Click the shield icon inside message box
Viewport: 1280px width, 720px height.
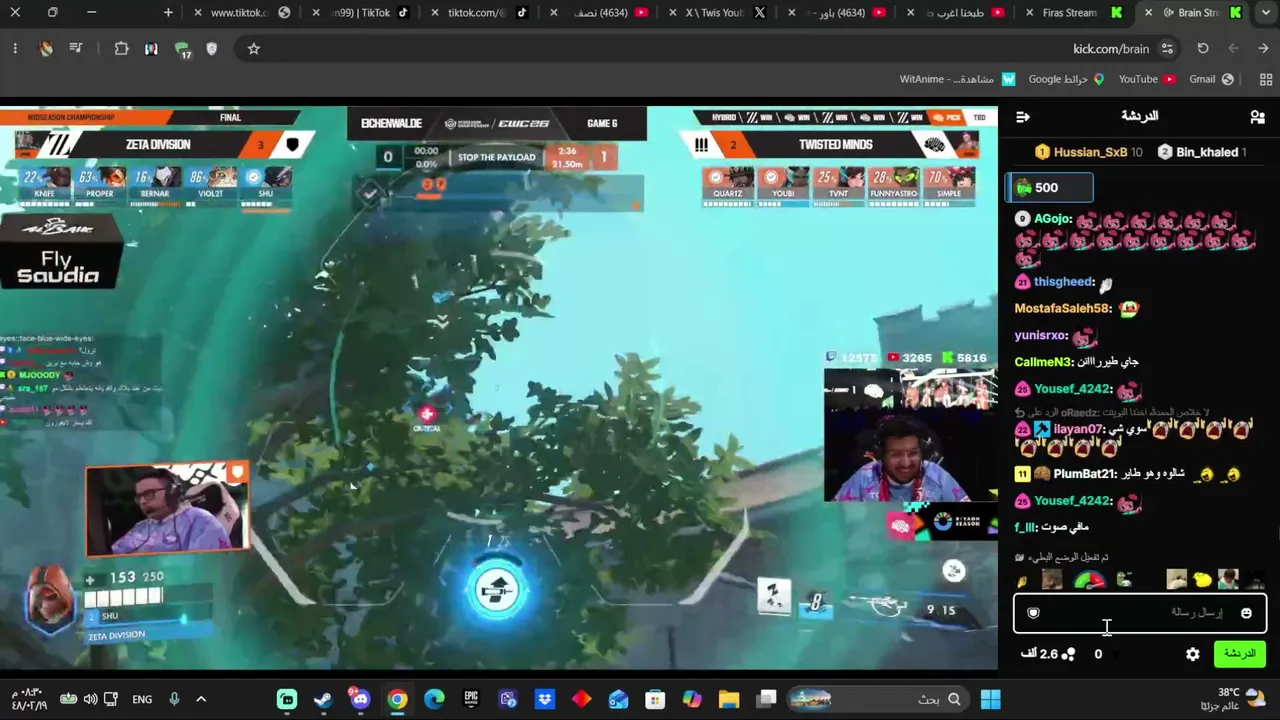1033,613
